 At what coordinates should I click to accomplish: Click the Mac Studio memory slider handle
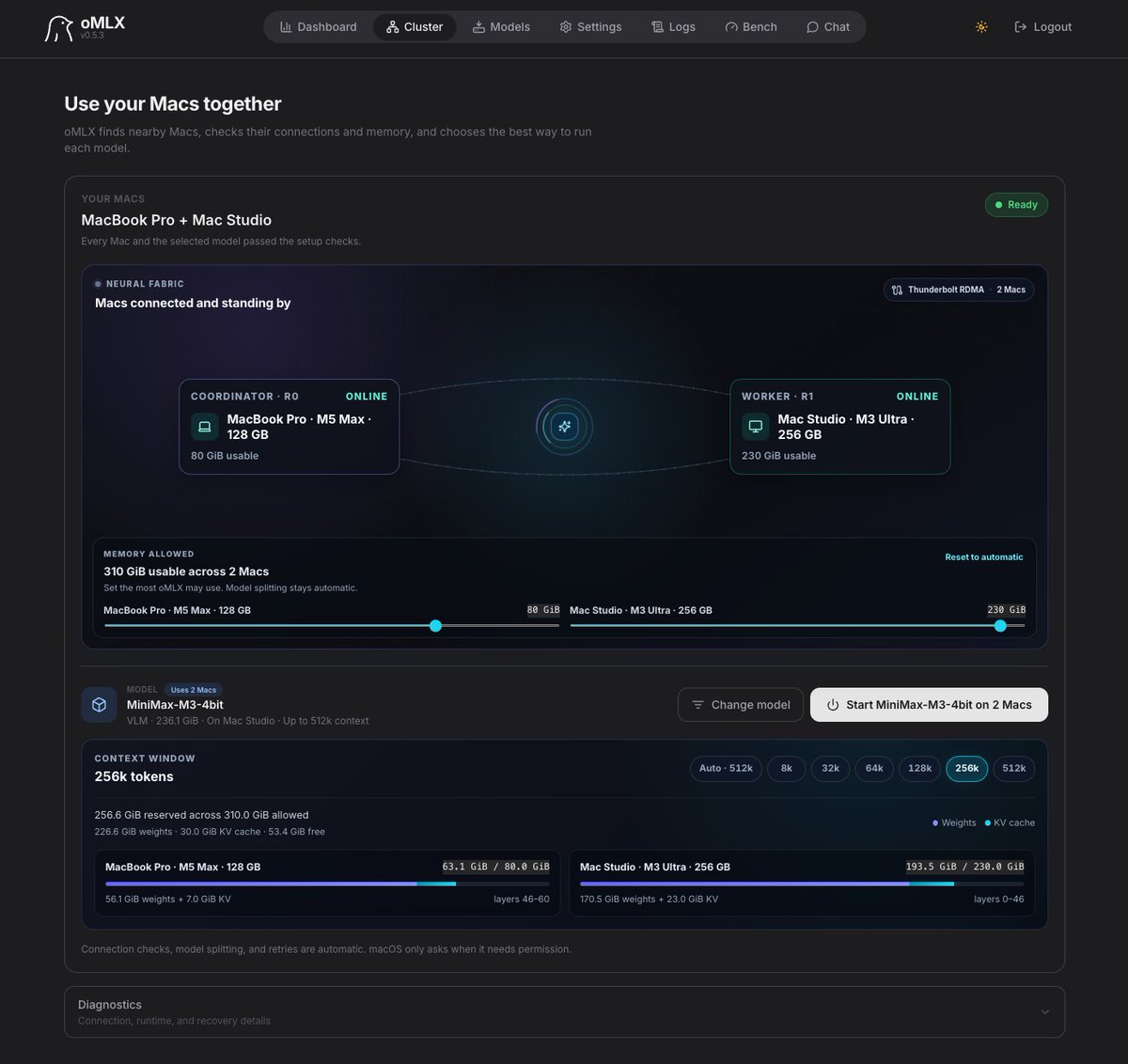pos(1000,626)
